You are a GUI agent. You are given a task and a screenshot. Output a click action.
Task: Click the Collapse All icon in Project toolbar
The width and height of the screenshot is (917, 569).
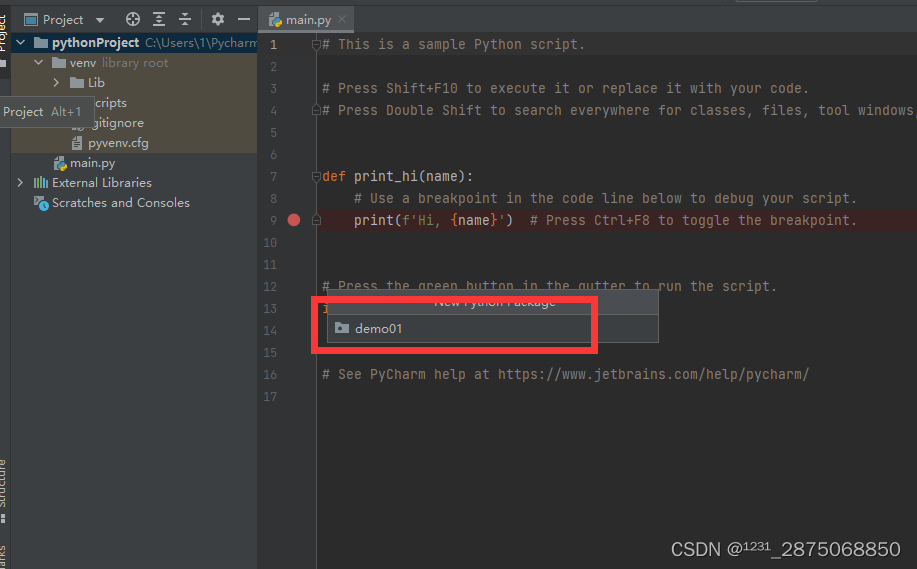(185, 19)
